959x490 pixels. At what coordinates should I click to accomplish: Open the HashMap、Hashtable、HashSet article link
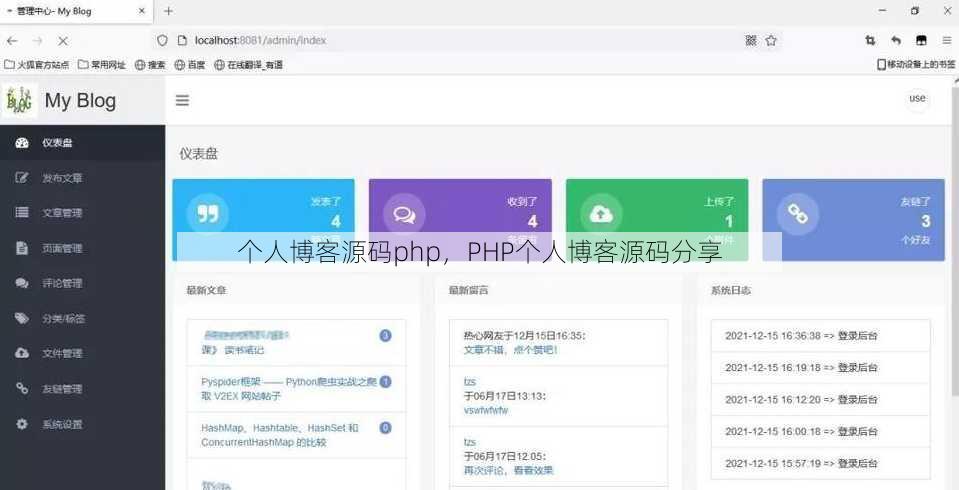coord(280,435)
